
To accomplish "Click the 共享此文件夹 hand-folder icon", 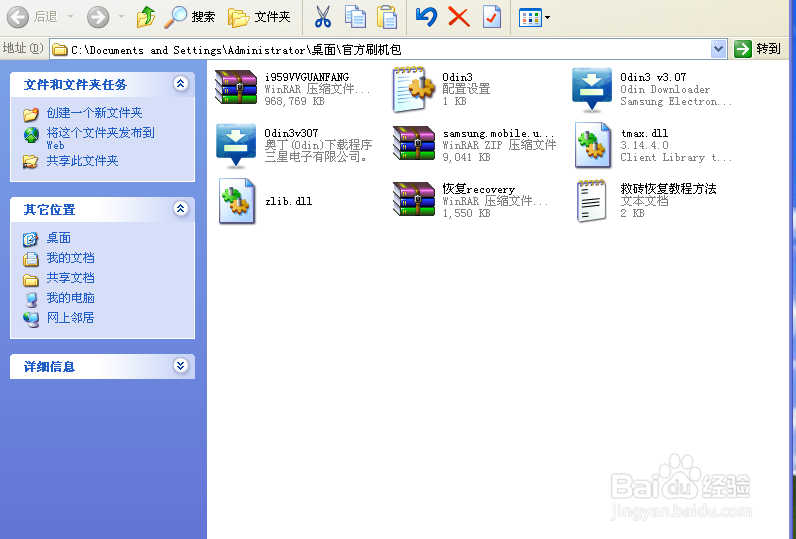I will (30, 162).
